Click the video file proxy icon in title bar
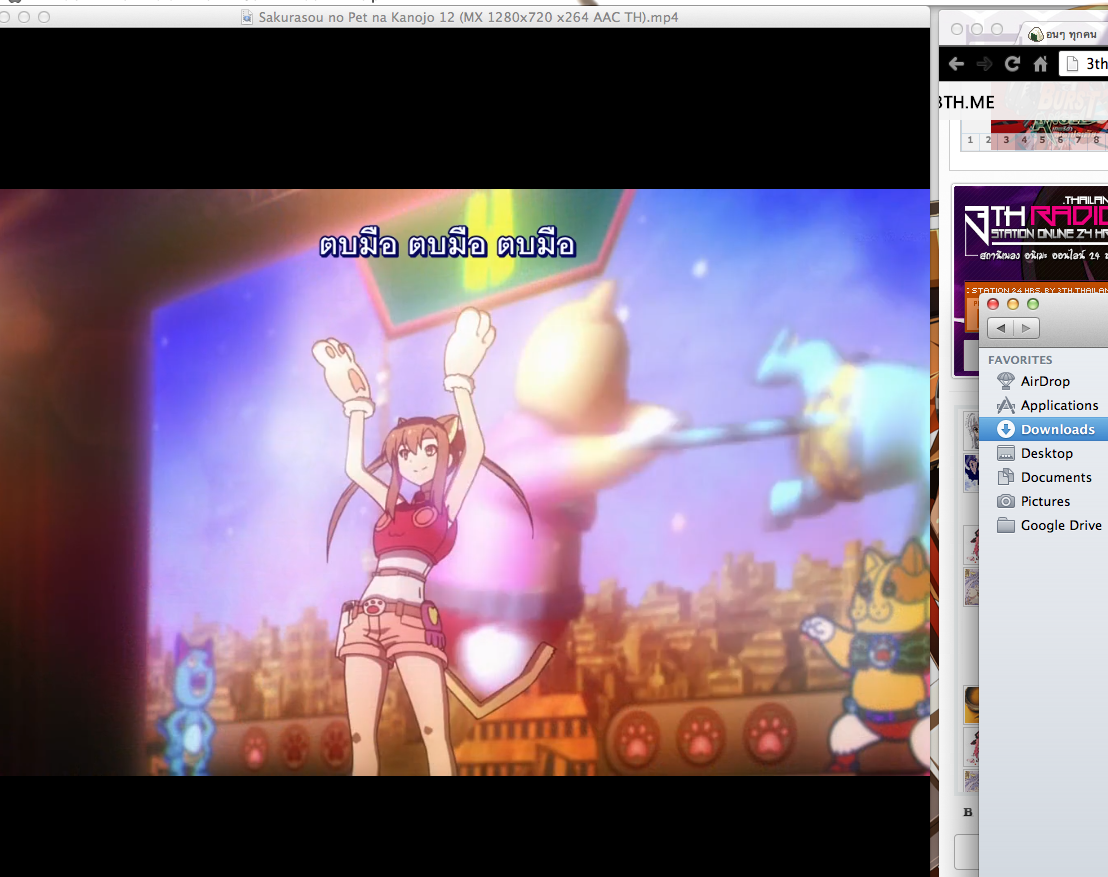The image size is (1108, 877). [247, 17]
